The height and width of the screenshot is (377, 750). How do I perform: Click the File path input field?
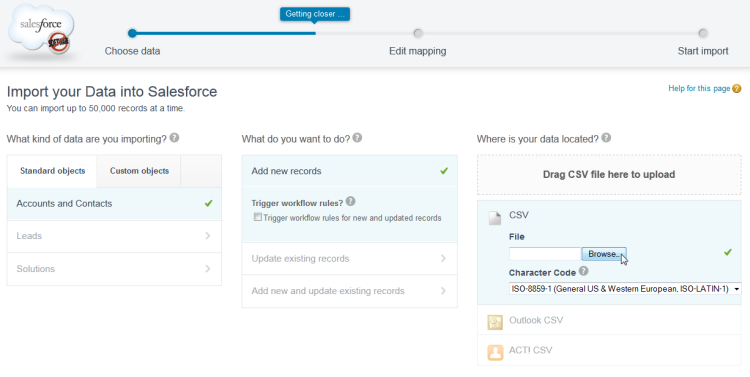pyautogui.click(x=545, y=254)
